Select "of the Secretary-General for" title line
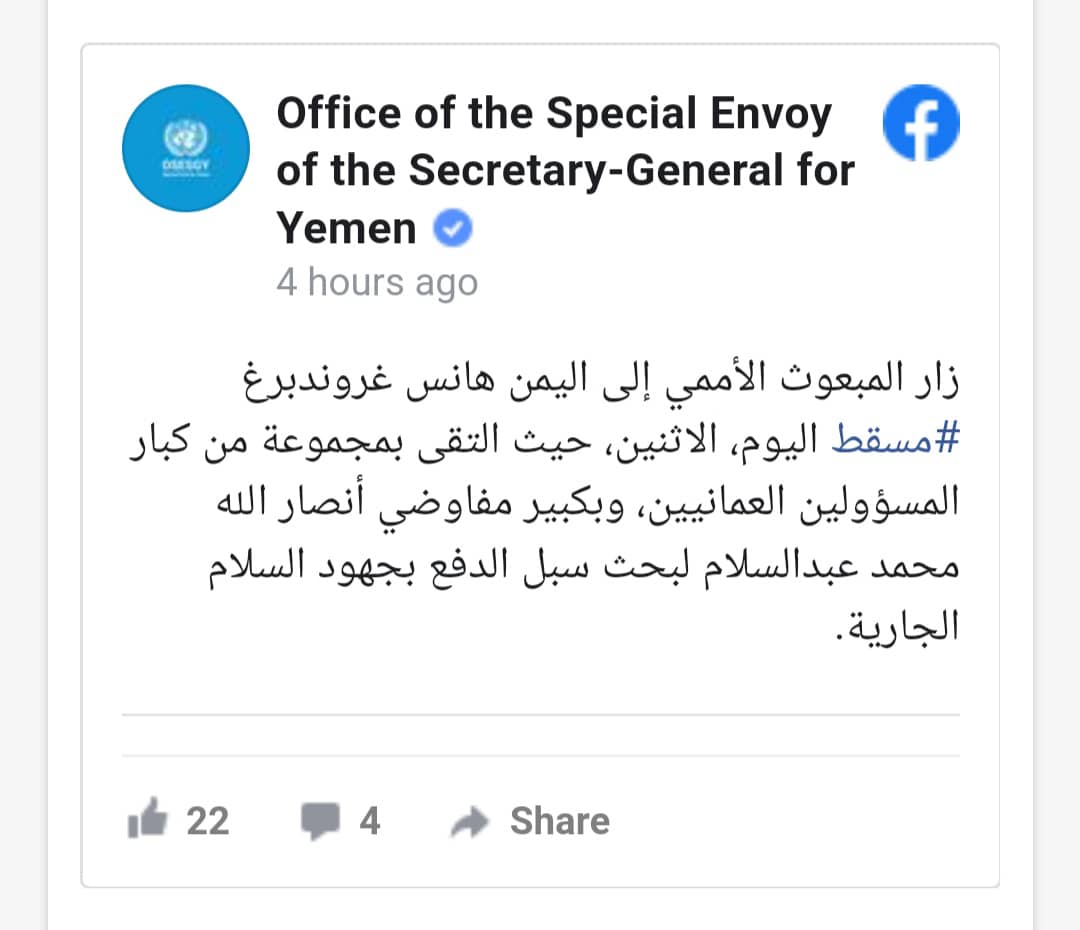The image size is (1080, 930). tap(565, 170)
